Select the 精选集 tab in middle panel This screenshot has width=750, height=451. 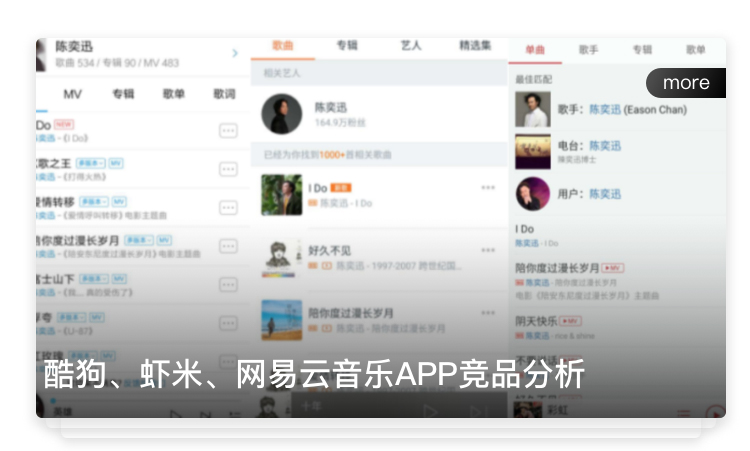click(x=475, y=45)
